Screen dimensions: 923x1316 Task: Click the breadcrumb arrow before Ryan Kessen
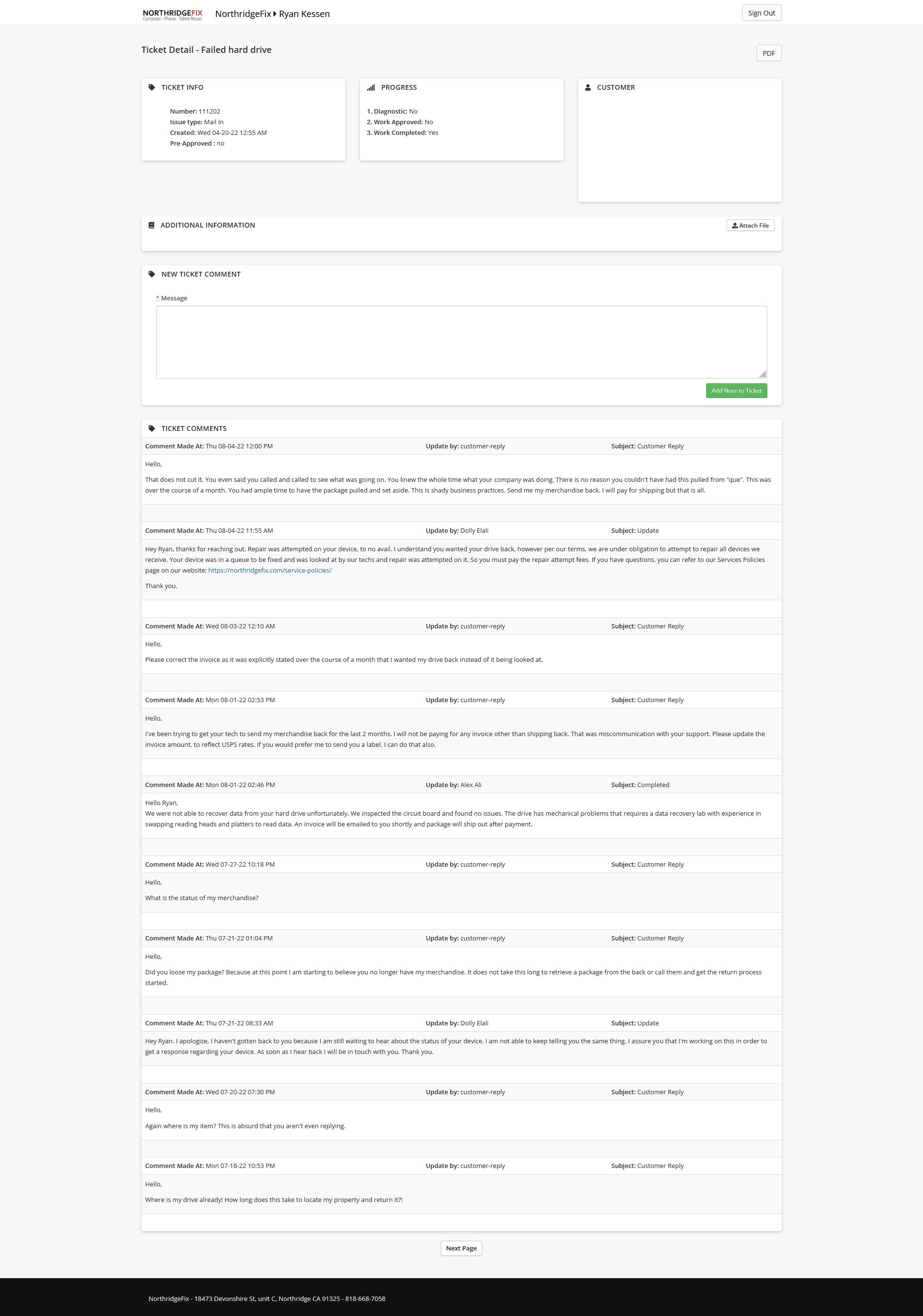(275, 14)
